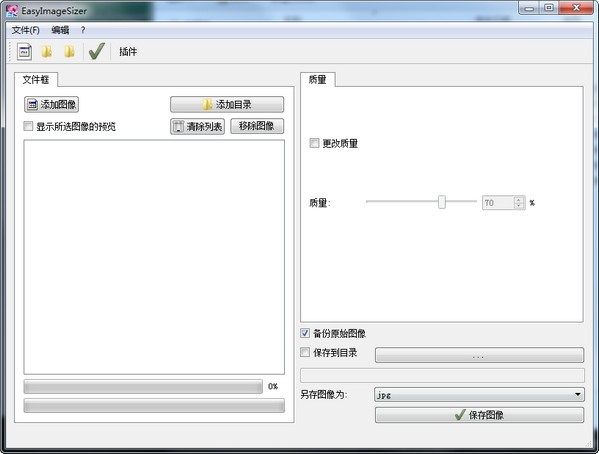Screen dimensions: 599x454
Task: Open the 编辑 menu
Action: point(60,30)
